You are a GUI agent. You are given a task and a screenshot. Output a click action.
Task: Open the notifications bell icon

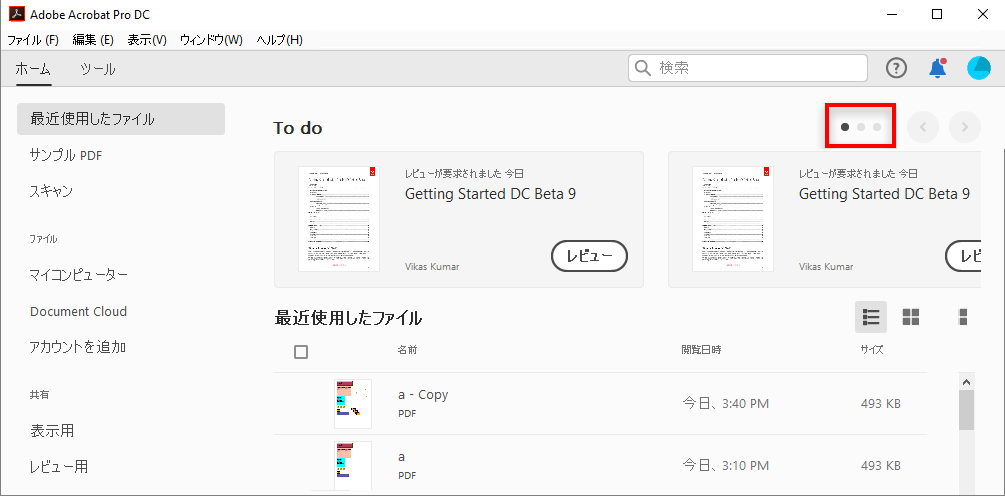(x=938, y=68)
